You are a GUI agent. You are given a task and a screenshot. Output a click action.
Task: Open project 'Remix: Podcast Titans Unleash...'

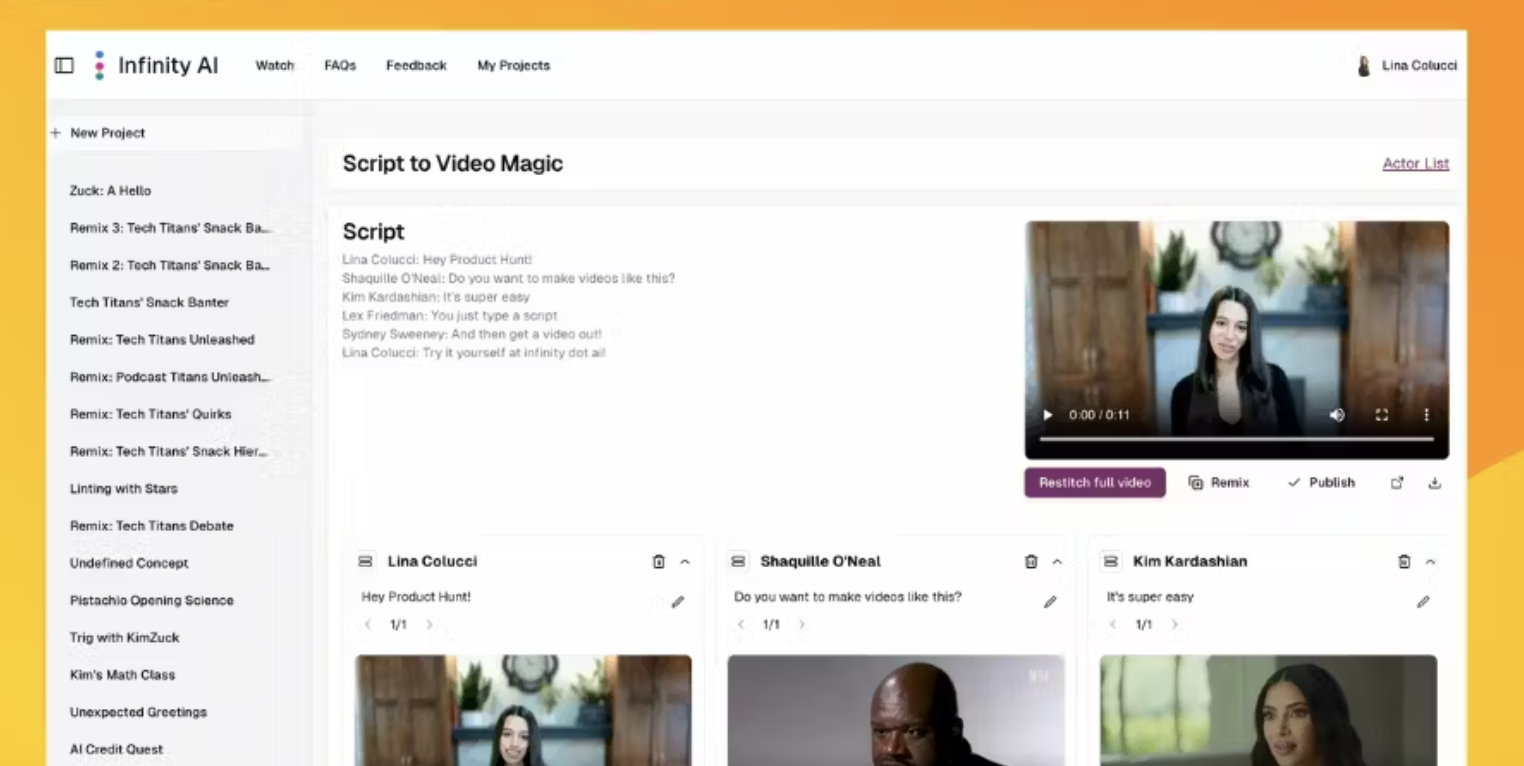tap(170, 377)
